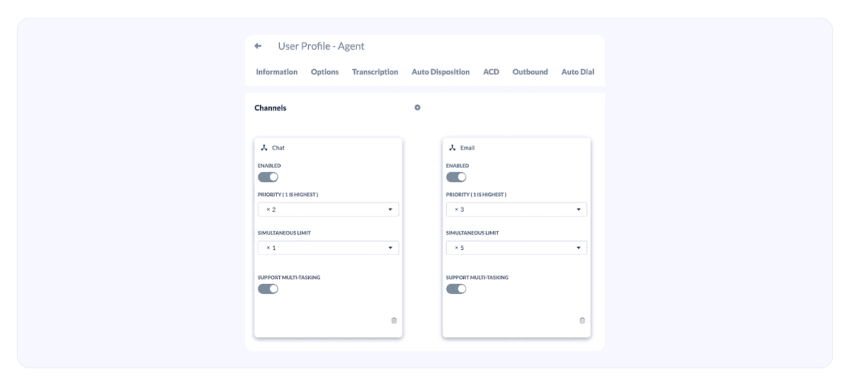Image resolution: width=850 pixels, height=386 pixels.
Task: Open the Chat simultaneous limit dropdown
Action: [x=329, y=248]
